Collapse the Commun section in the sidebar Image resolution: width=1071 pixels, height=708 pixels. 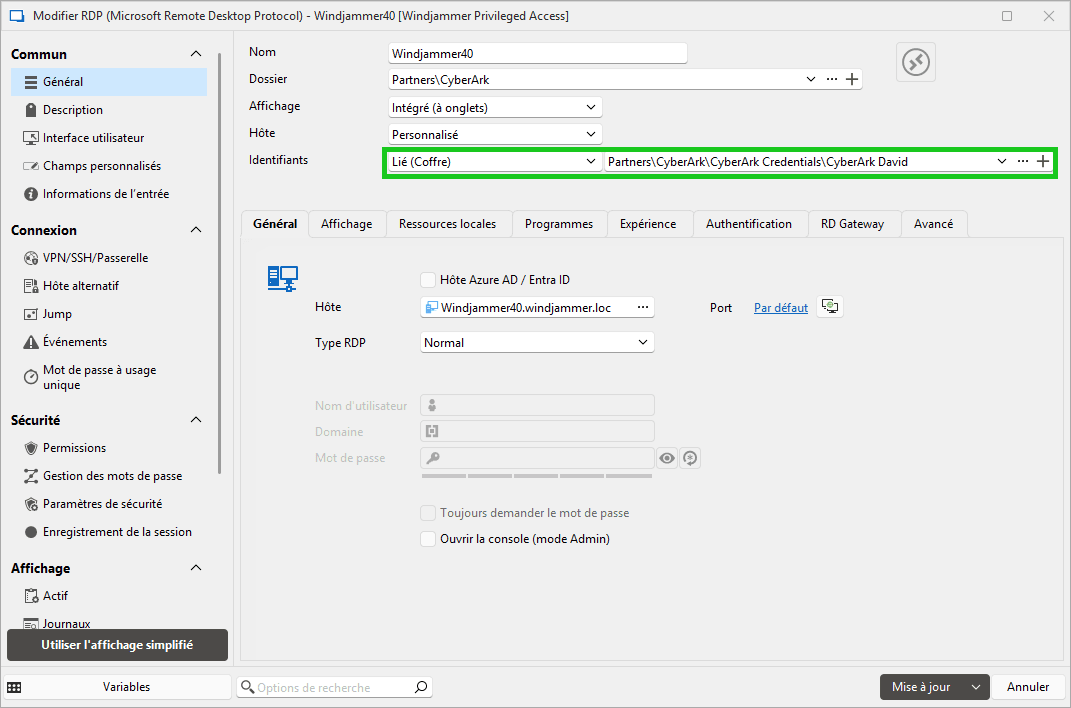coord(196,55)
